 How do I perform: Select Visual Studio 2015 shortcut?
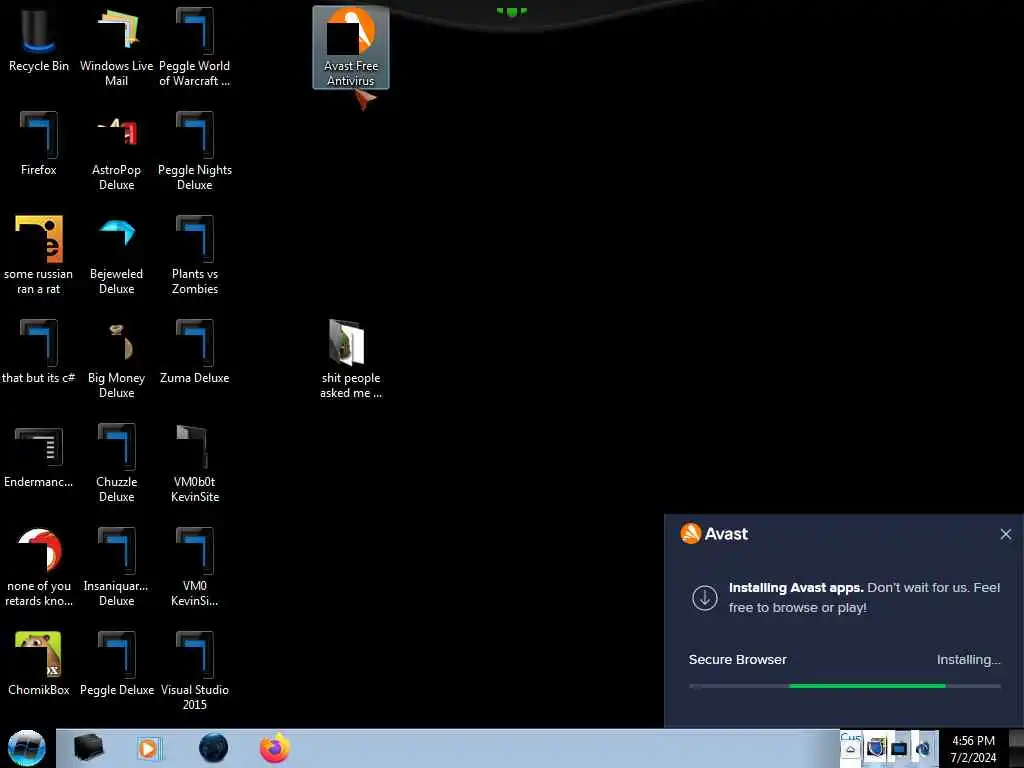point(195,670)
